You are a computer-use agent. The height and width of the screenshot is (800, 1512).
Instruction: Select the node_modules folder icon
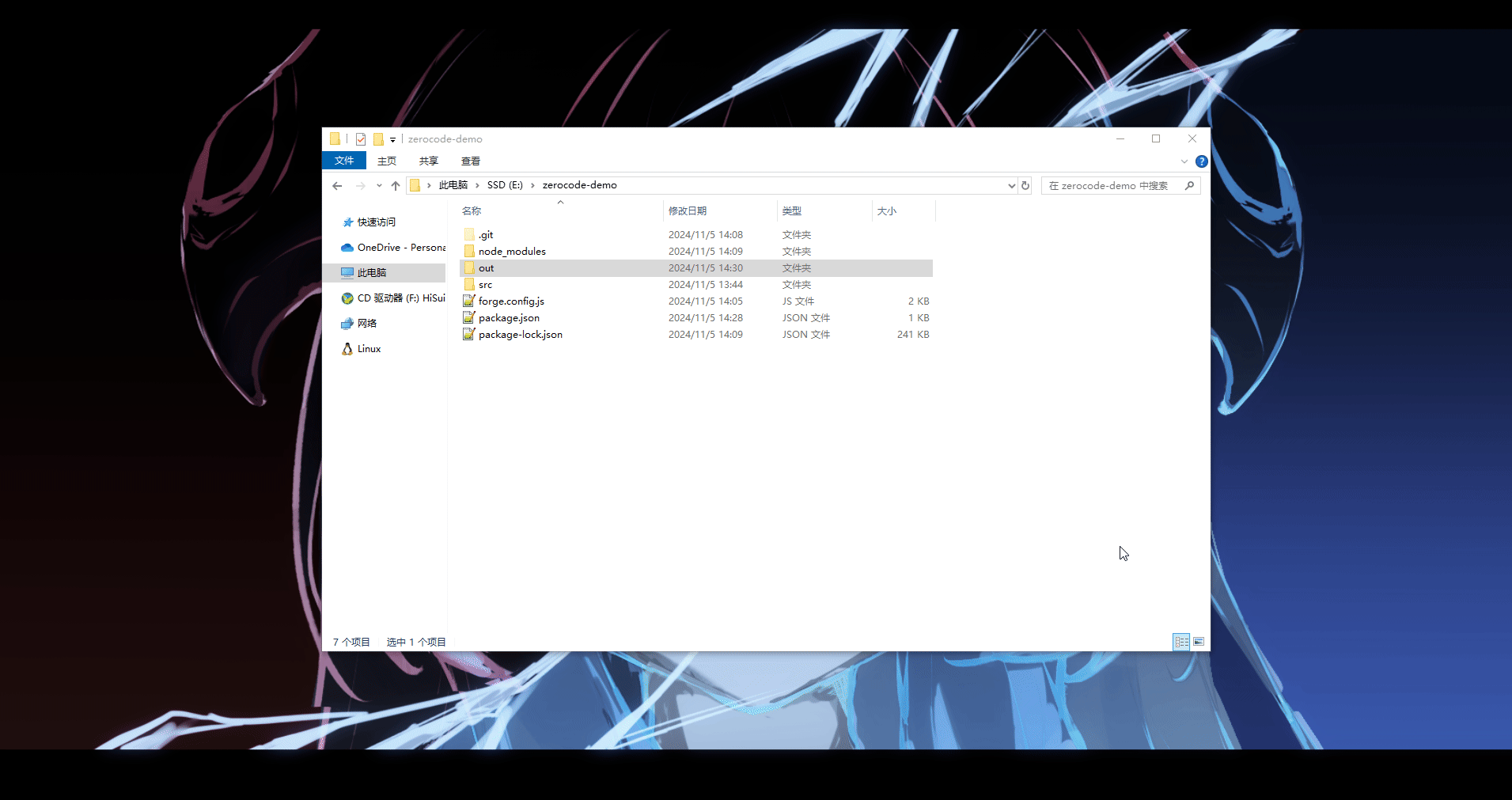(x=469, y=252)
